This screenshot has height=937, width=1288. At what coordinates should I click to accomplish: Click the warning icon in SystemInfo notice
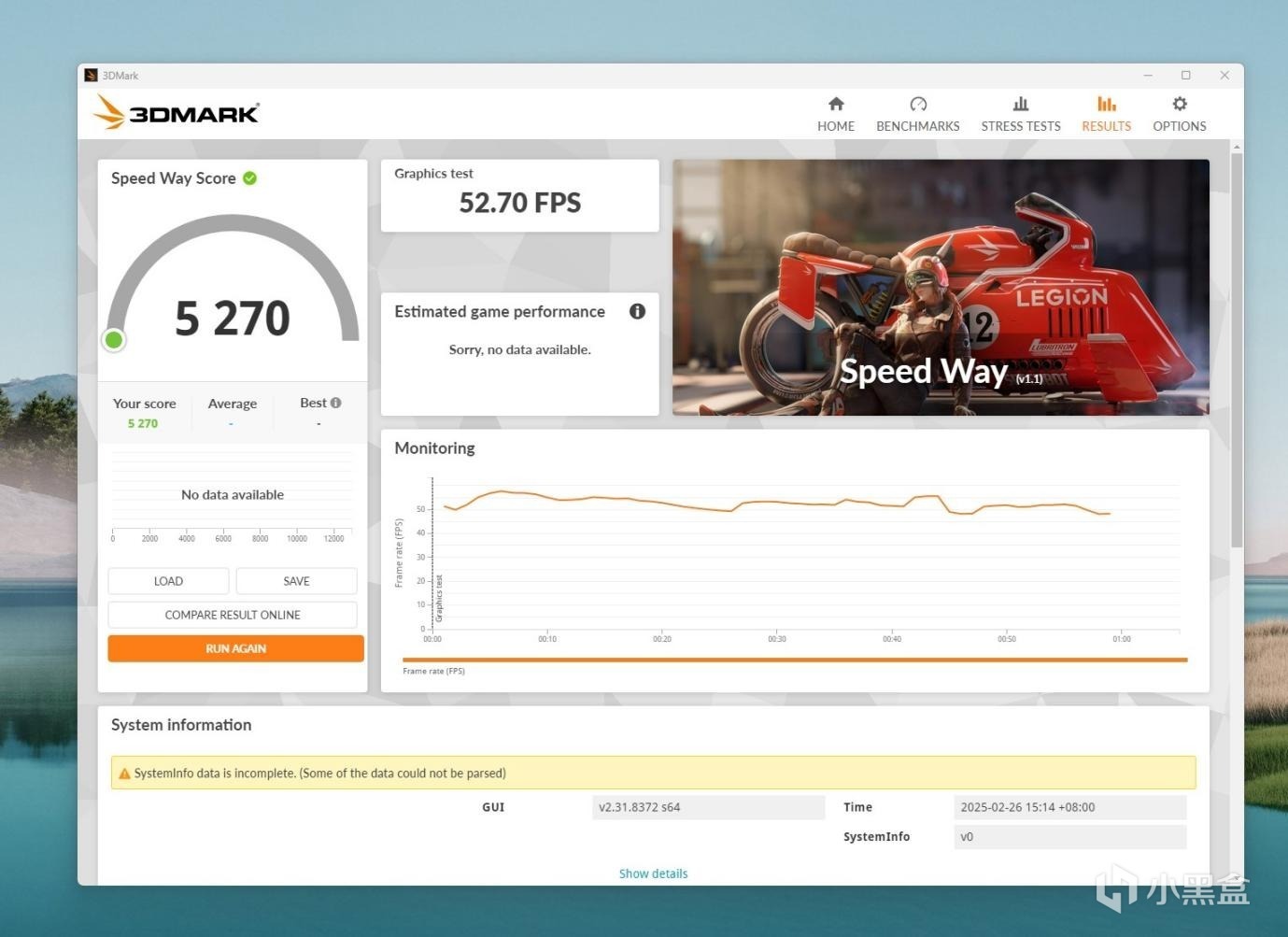(124, 774)
